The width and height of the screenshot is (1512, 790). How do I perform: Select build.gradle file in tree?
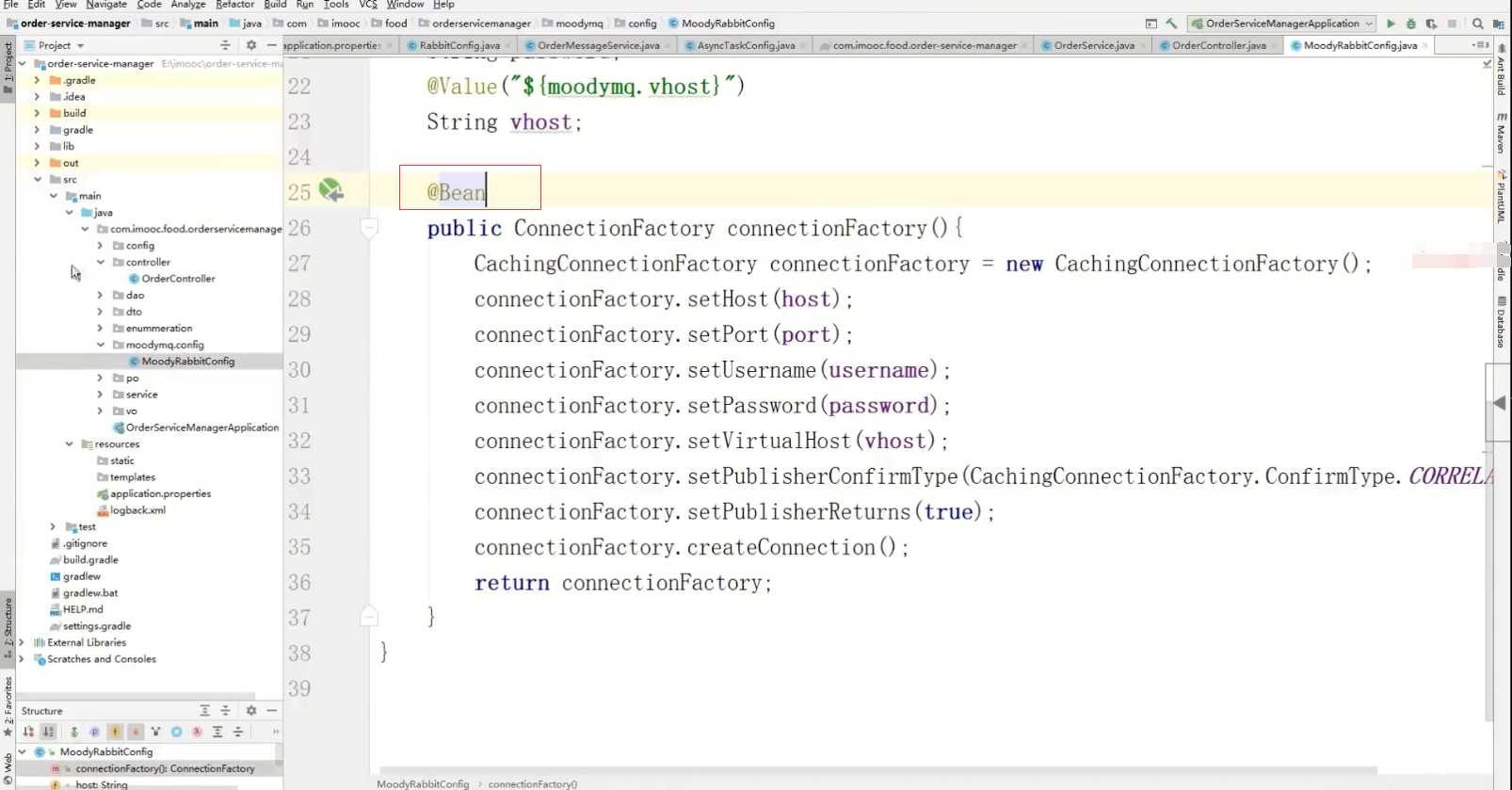click(90, 559)
